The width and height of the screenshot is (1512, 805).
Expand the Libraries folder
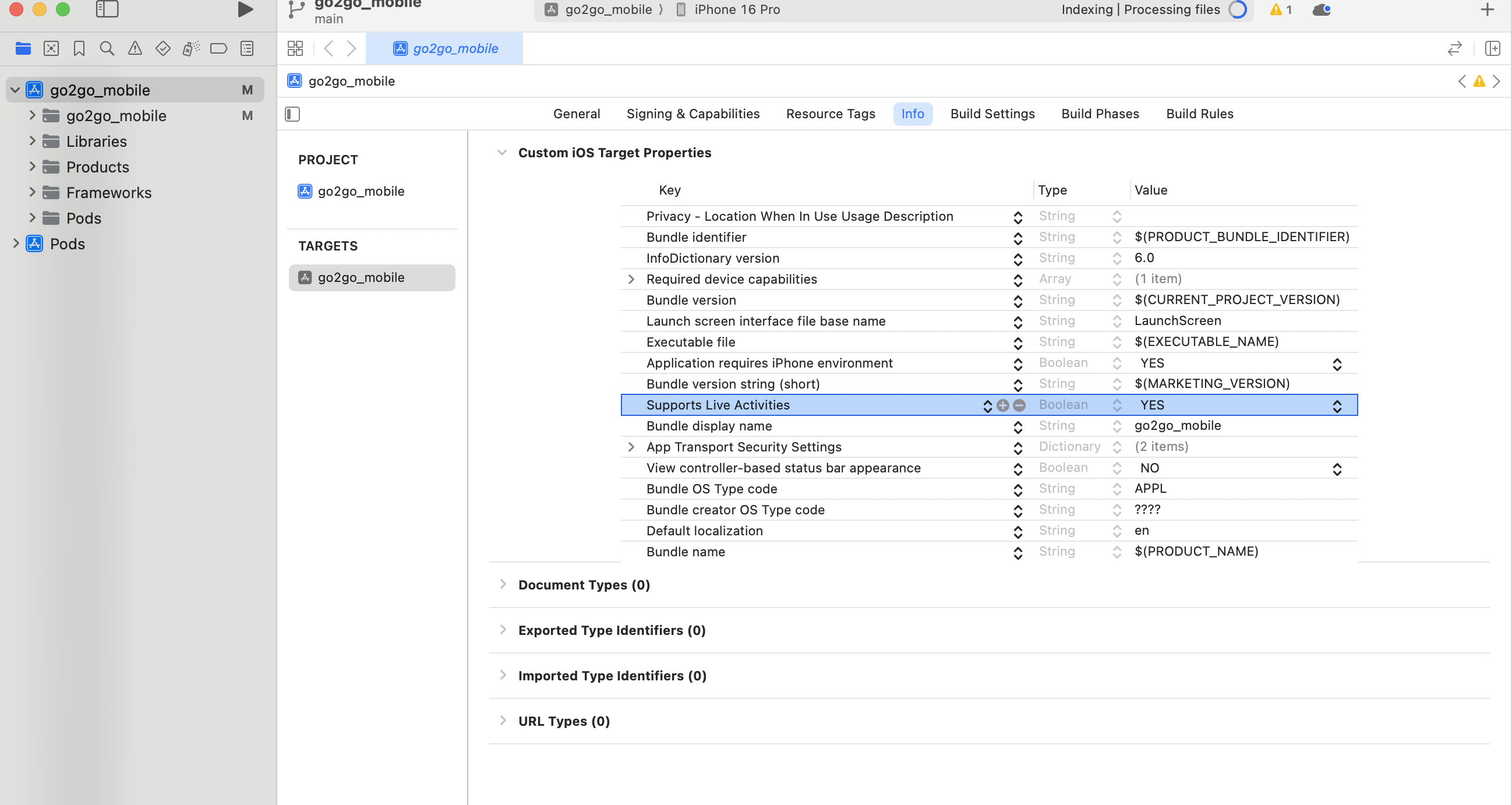tap(32, 141)
